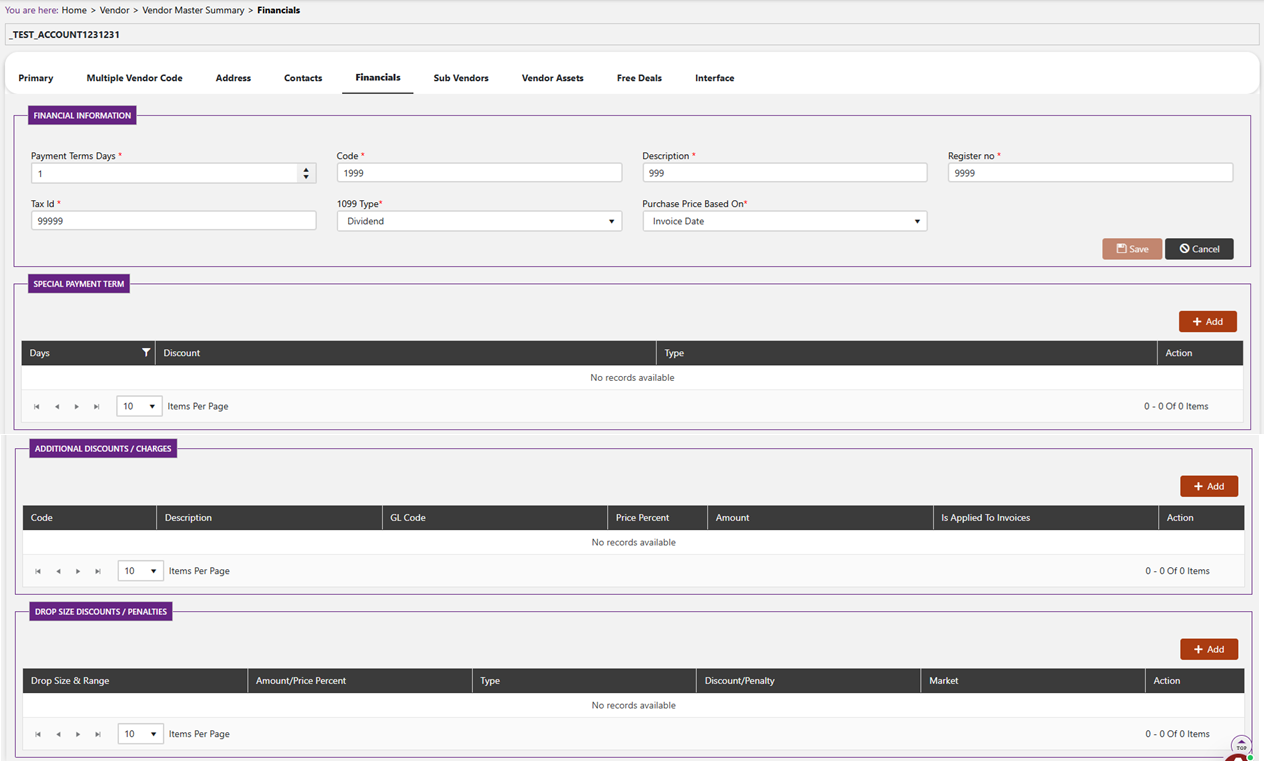This screenshot has width=1264, height=761.
Task: Switch to Multiple Vendor Code tab
Action: 134,78
